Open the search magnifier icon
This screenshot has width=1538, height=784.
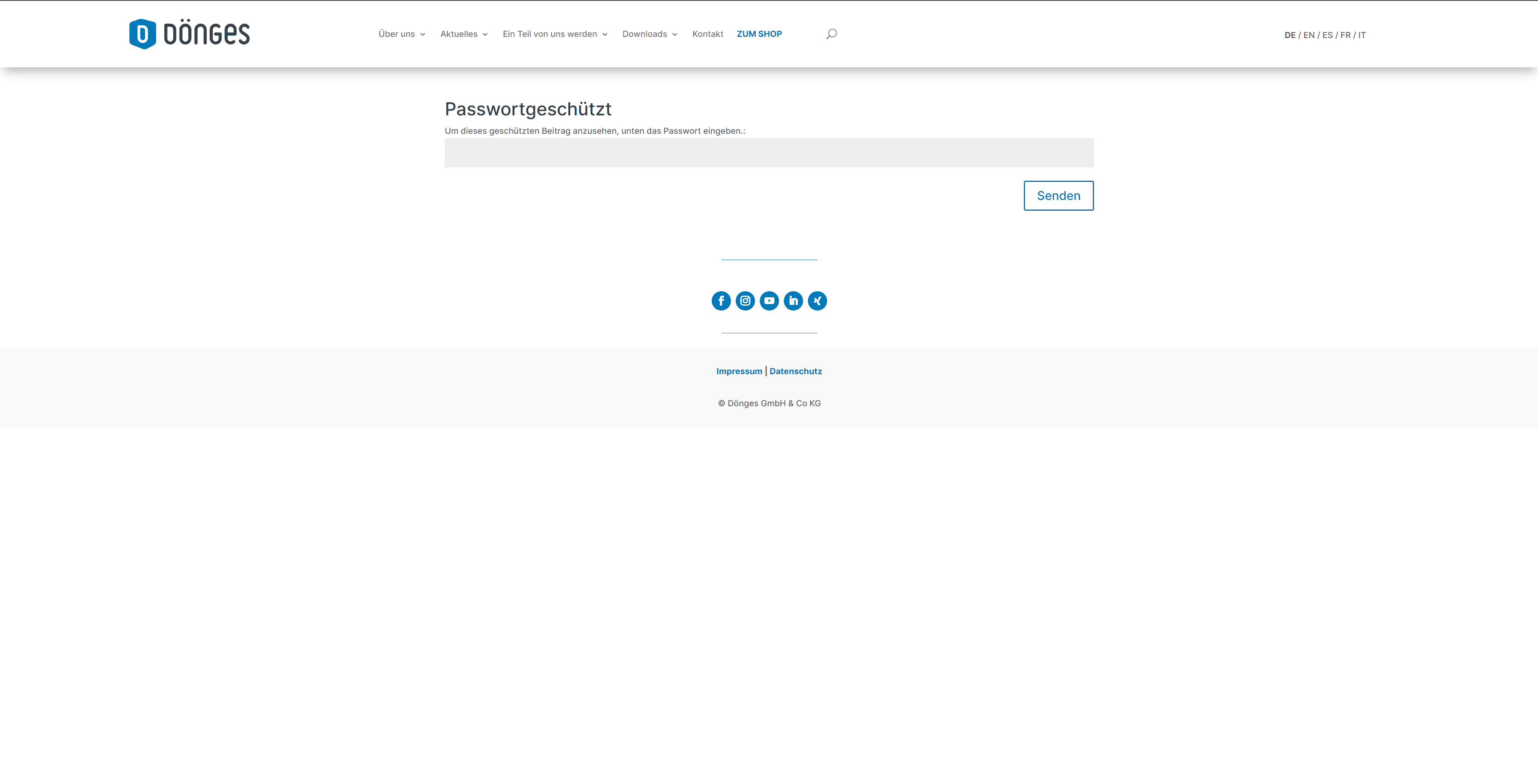click(831, 33)
